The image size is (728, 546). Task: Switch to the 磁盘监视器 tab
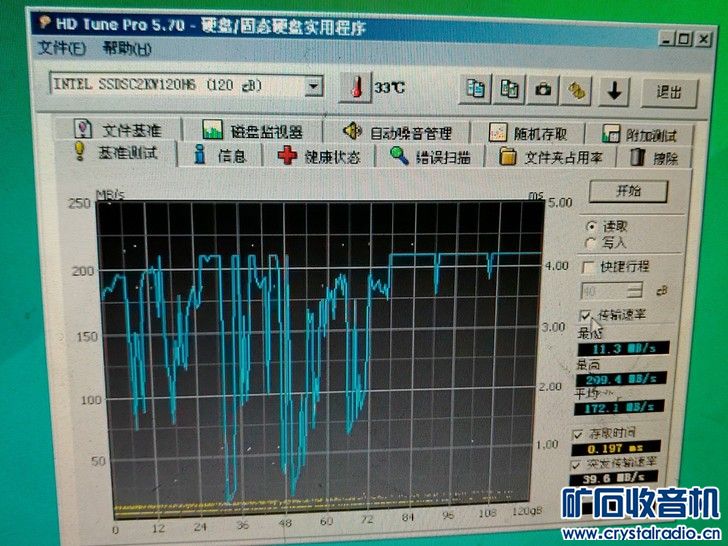(253, 131)
